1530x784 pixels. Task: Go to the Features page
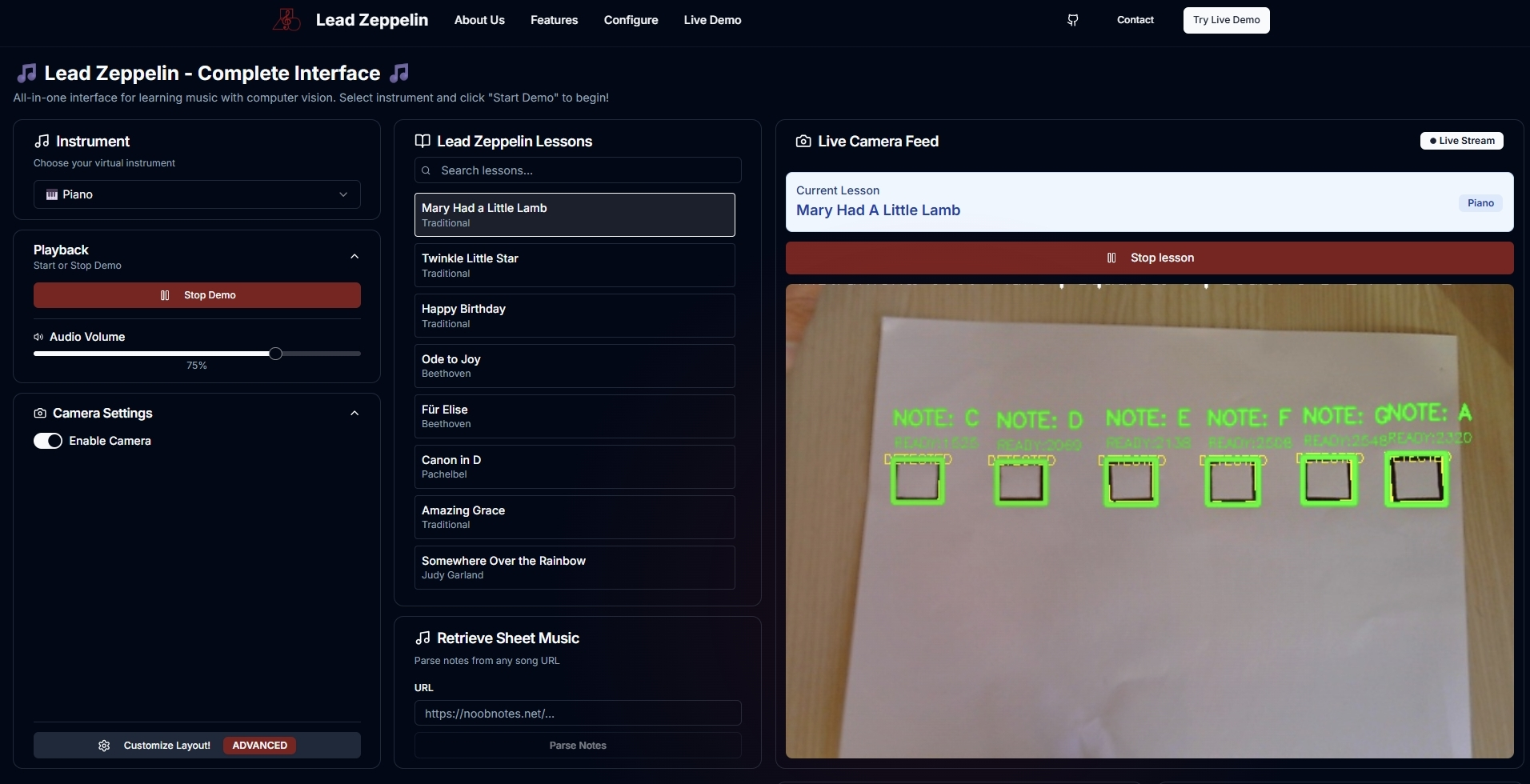coord(554,20)
